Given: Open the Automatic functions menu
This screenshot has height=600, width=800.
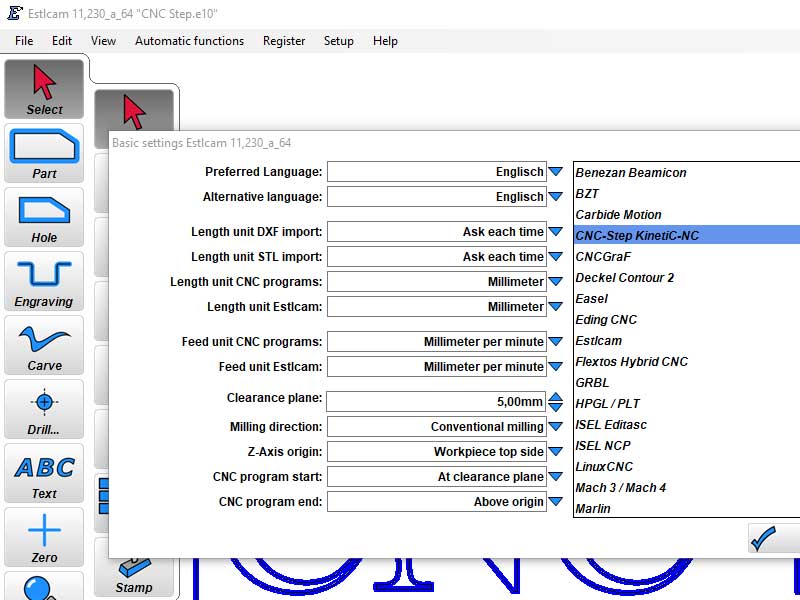Looking at the screenshot, I should [189, 41].
